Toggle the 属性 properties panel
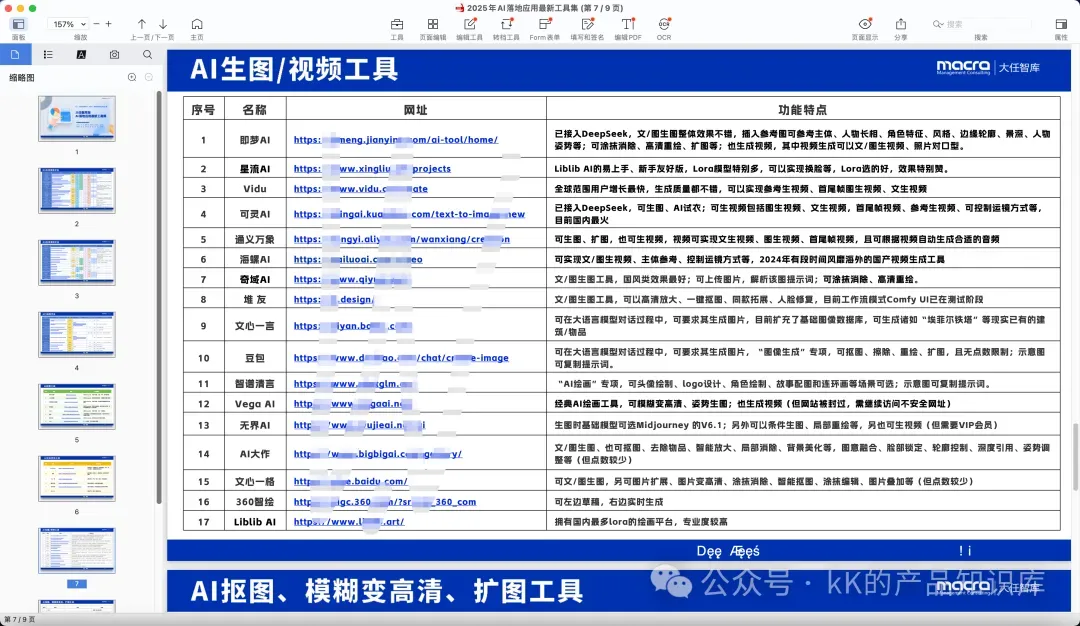The image size is (1080, 626). point(1061,24)
